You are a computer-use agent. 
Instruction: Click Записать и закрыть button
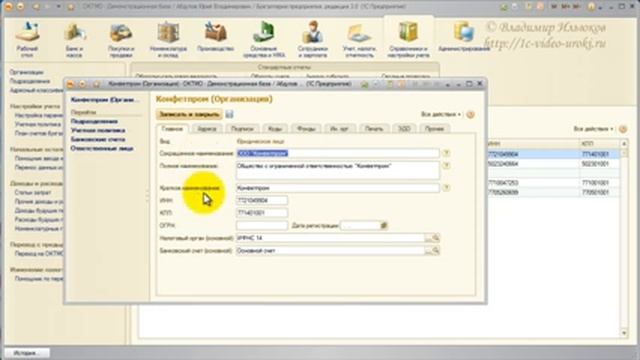click(189, 114)
